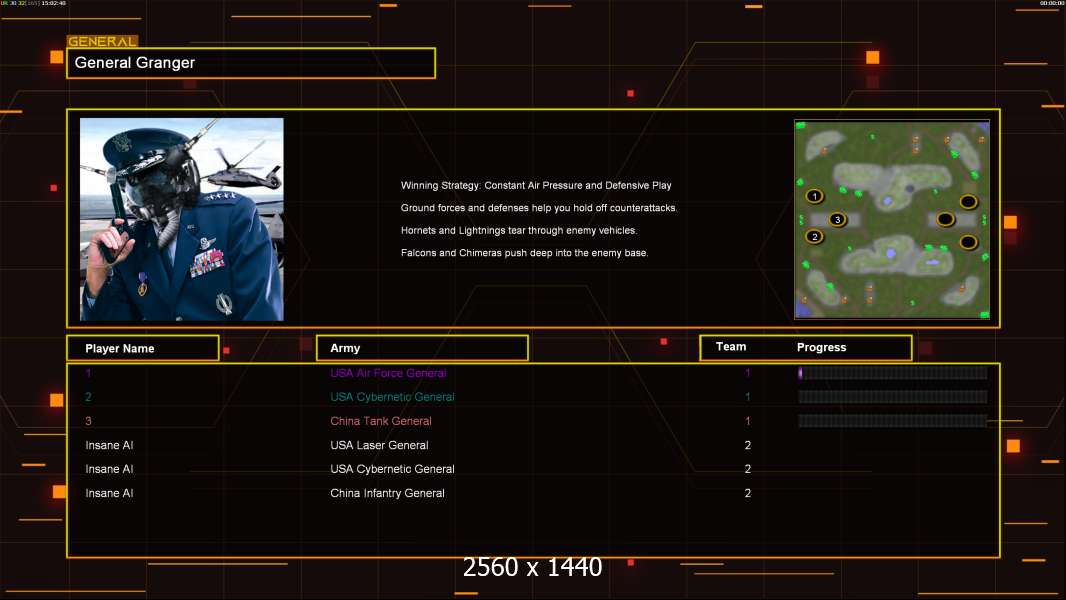Click the upper empty start marker on minimap's right side

(969, 202)
